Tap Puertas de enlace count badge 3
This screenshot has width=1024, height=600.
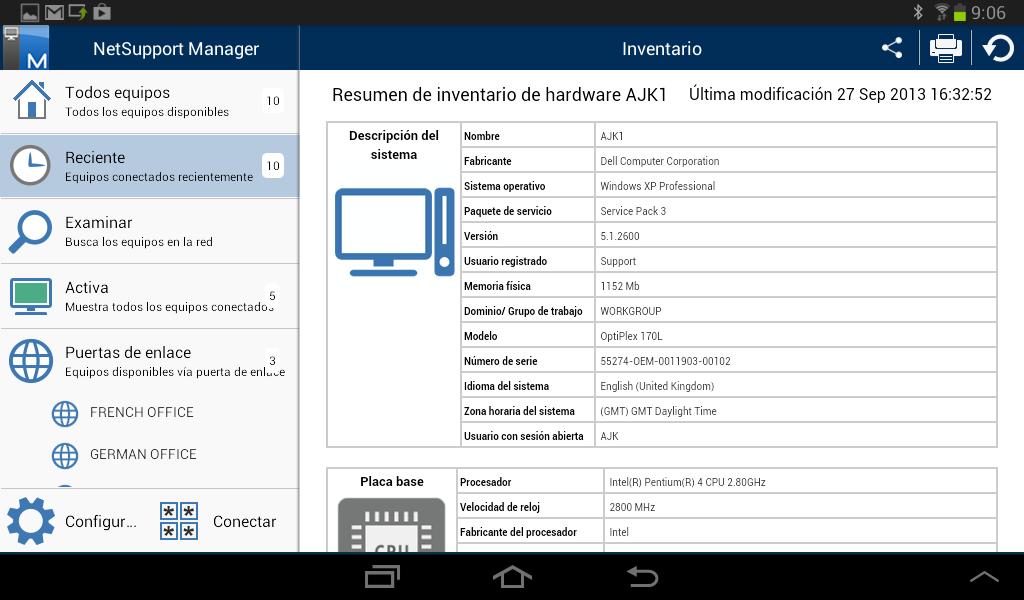click(x=272, y=360)
